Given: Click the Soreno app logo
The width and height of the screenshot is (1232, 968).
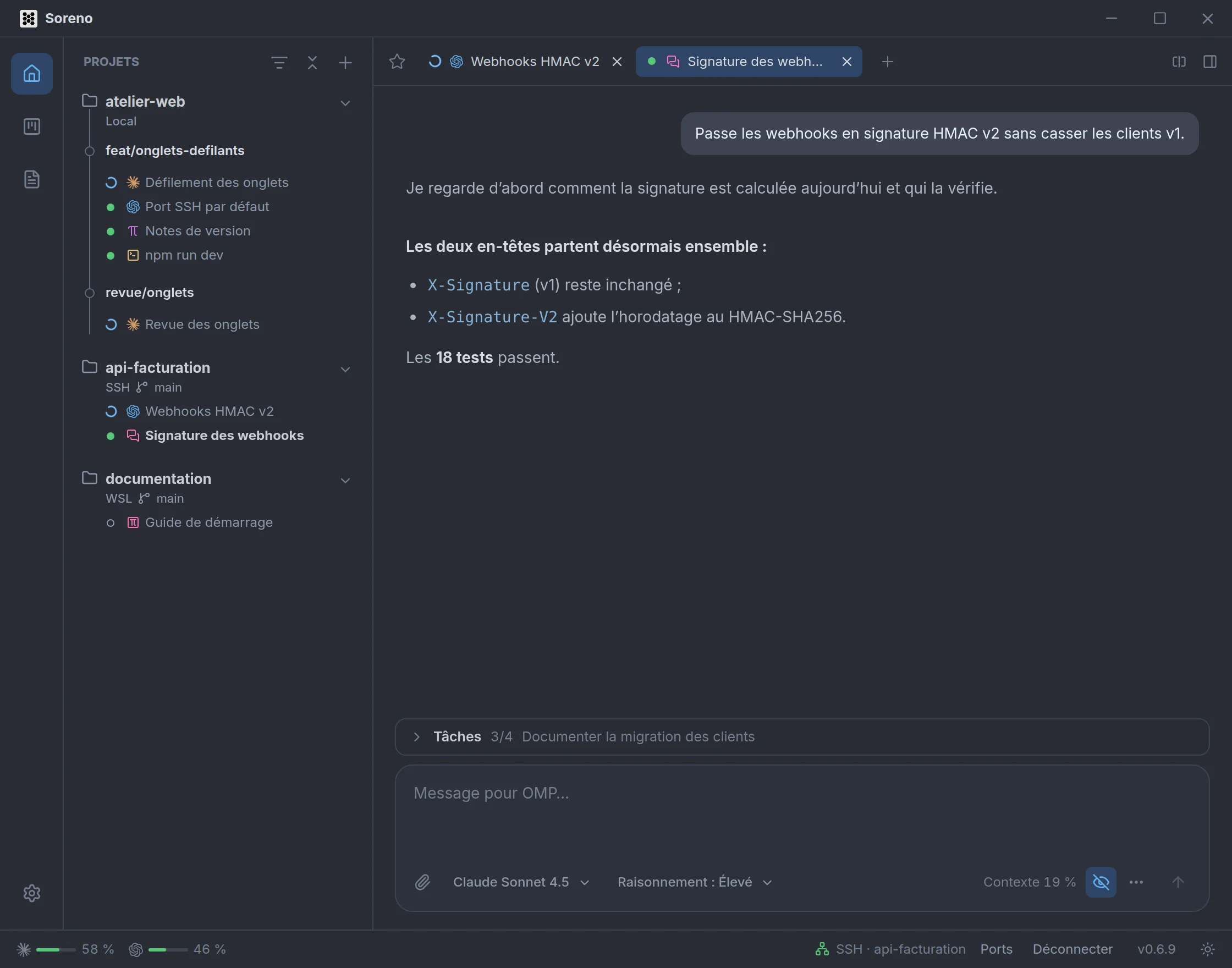Looking at the screenshot, I should pyautogui.click(x=29, y=19).
